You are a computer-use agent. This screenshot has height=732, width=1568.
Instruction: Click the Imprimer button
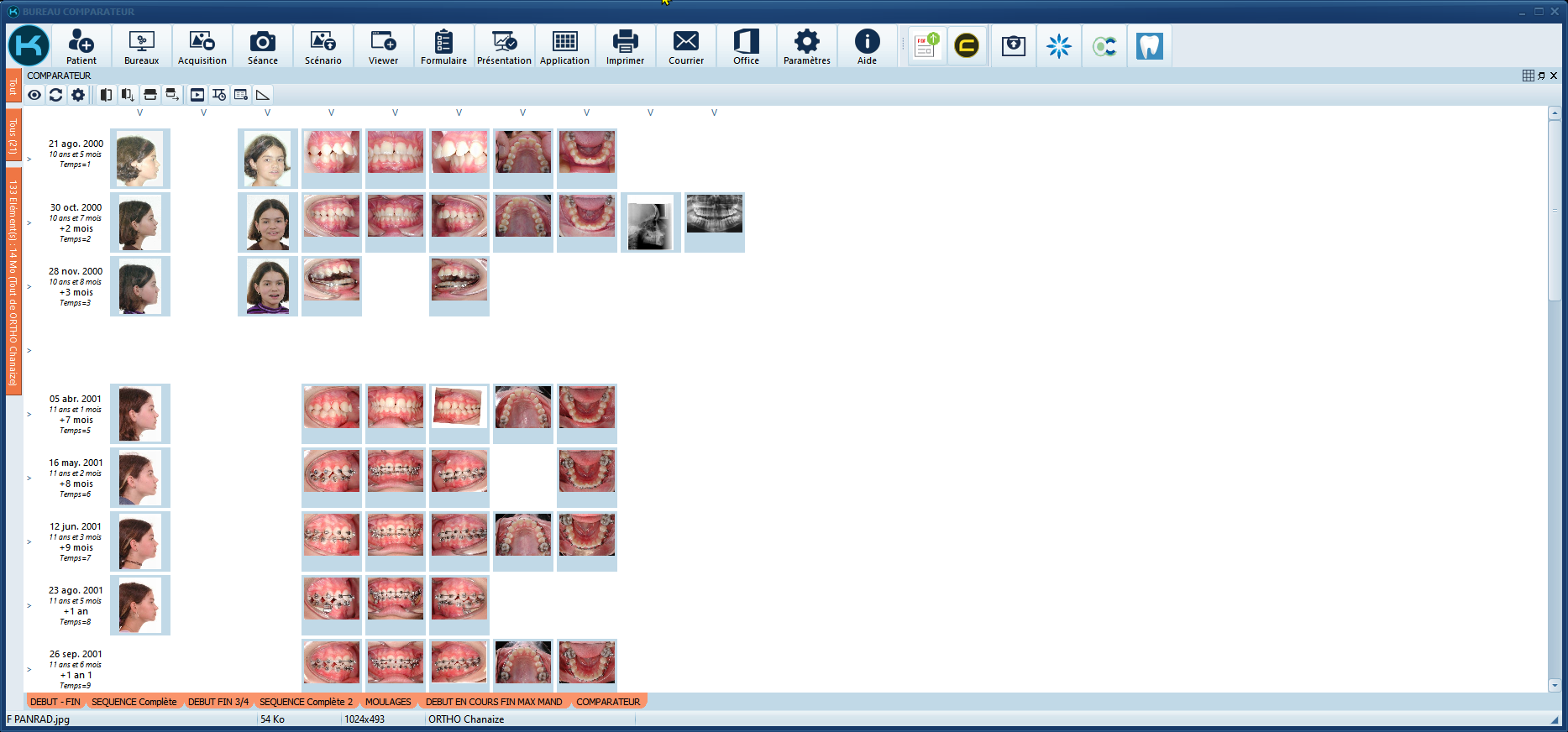point(625,46)
